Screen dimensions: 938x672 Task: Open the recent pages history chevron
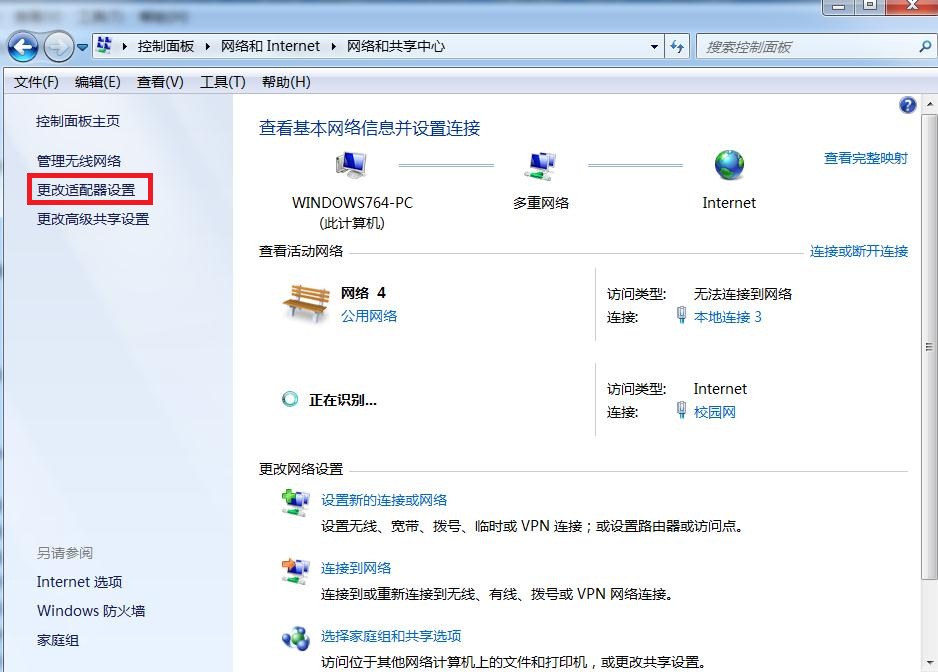[83, 46]
